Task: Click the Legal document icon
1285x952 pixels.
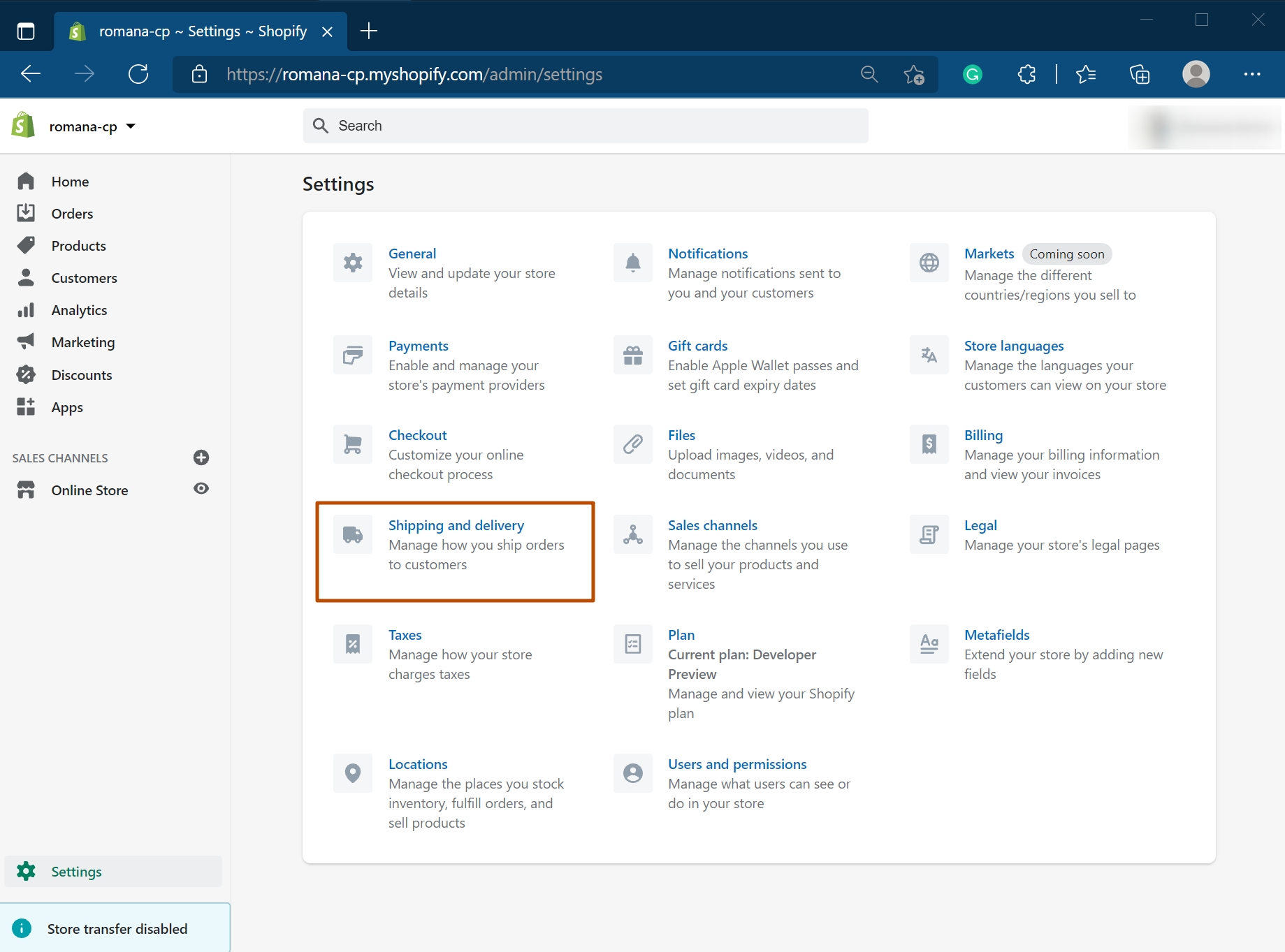Action: point(929,534)
